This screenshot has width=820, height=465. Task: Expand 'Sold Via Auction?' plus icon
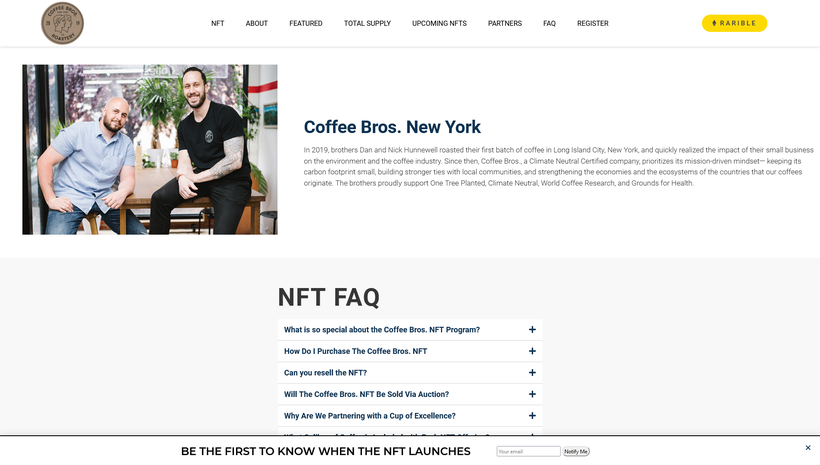pos(532,394)
